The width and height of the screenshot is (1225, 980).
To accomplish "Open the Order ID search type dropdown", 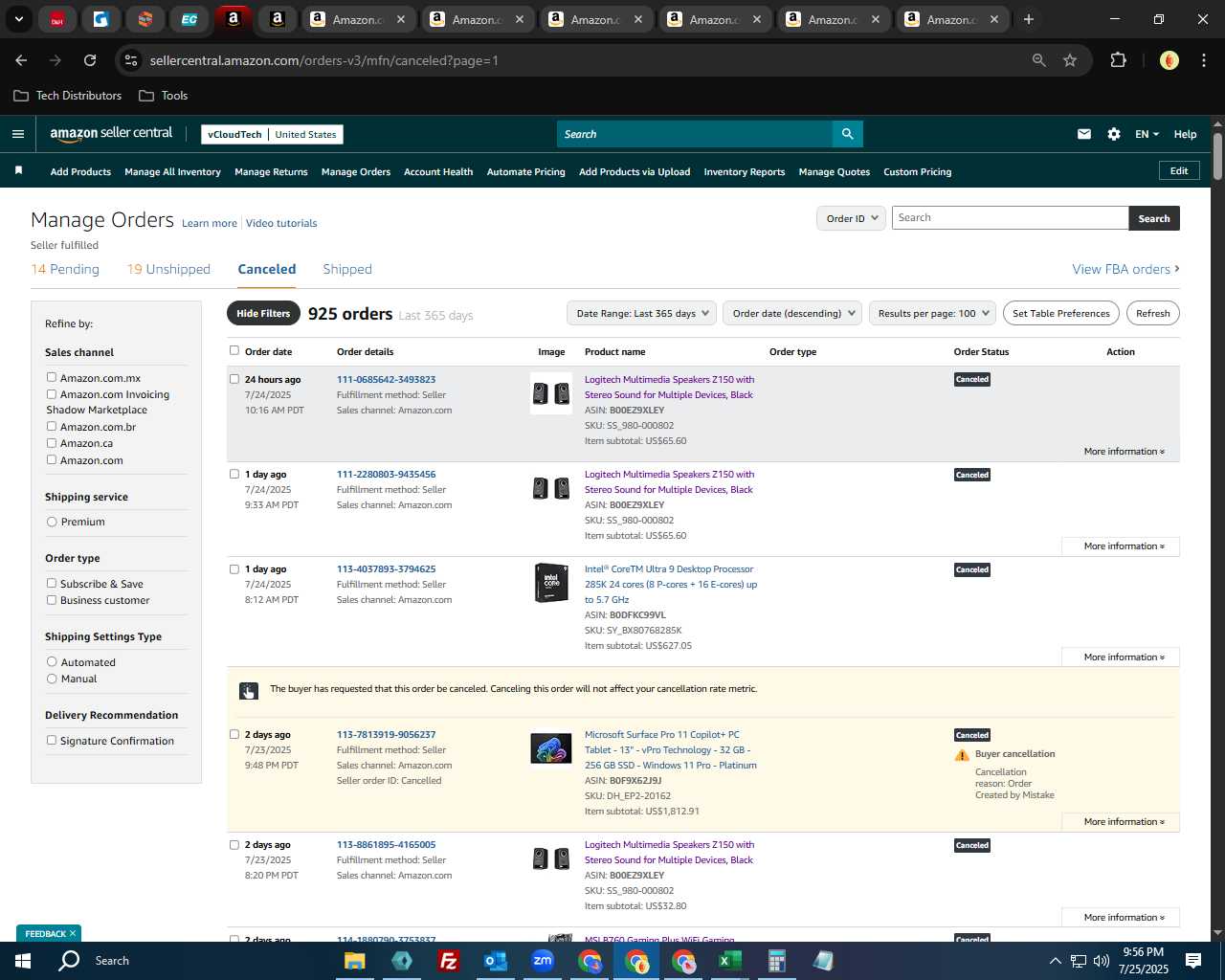I will point(850,218).
